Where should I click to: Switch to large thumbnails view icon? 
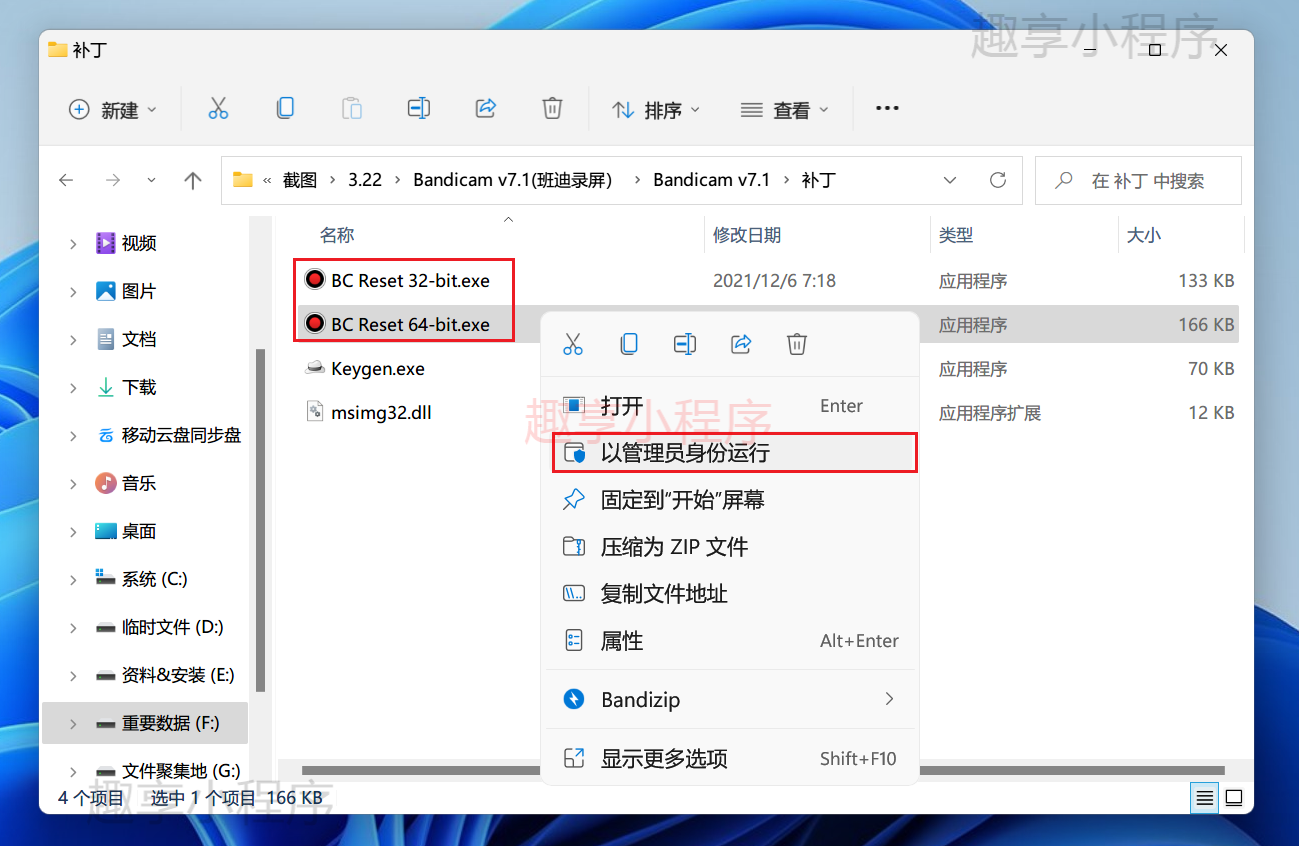1234,798
